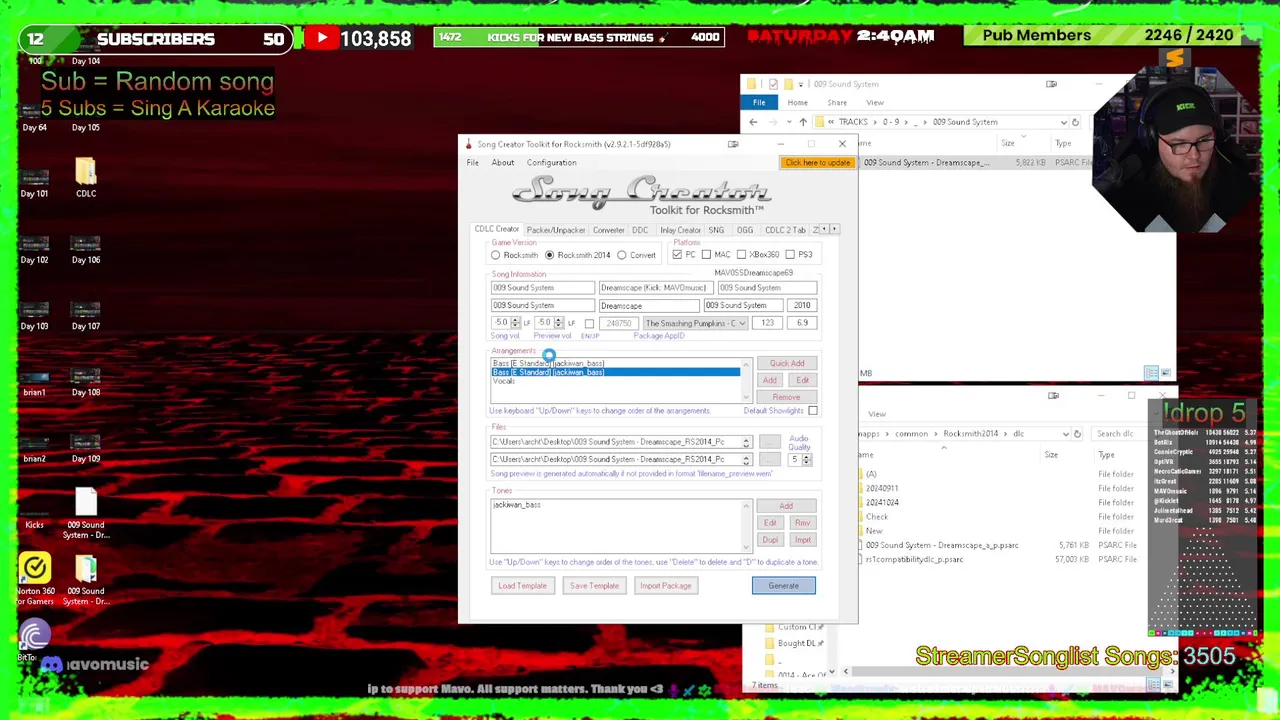Image resolution: width=1280 pixels, height=720 pixels.
Task: Click the song year field 2010
Action: [802, 305]
